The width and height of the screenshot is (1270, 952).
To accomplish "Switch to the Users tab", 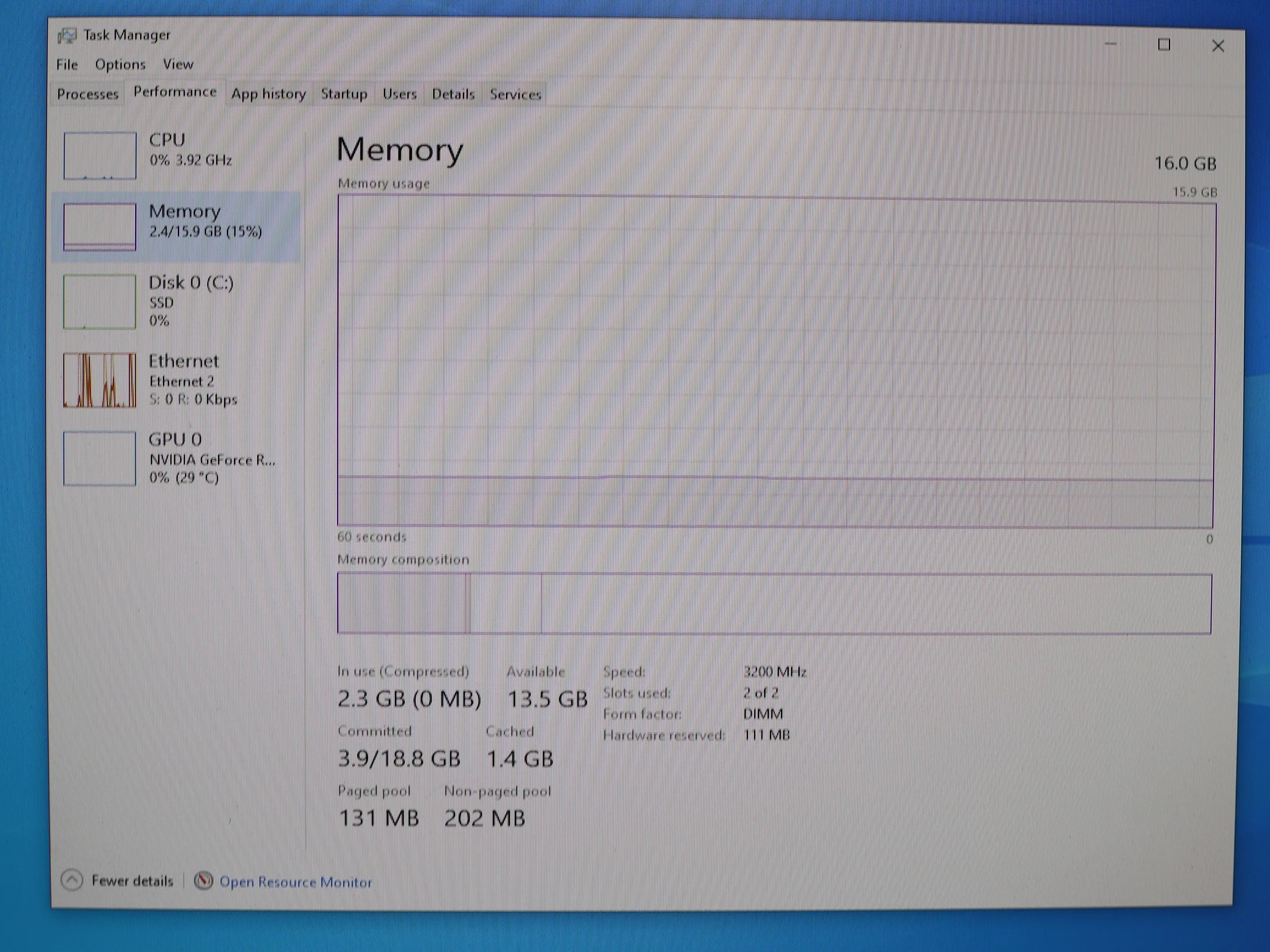I will (x=399, y=94).
